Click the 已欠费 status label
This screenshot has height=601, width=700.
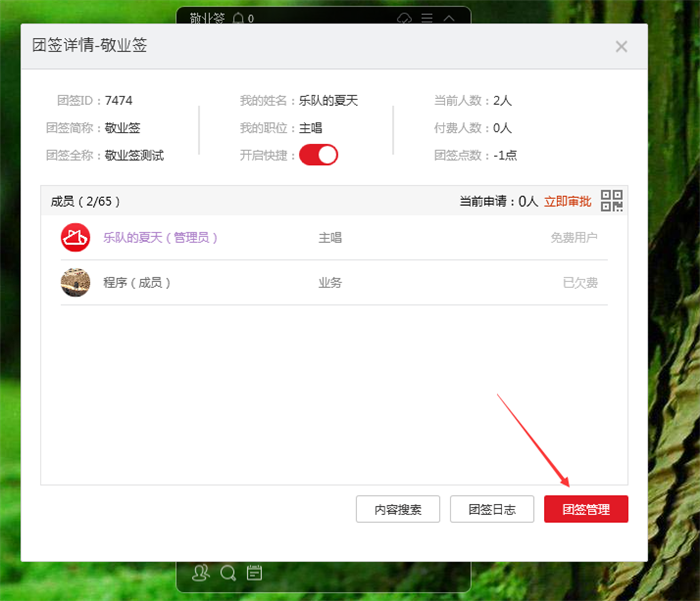tap(580, 283)
